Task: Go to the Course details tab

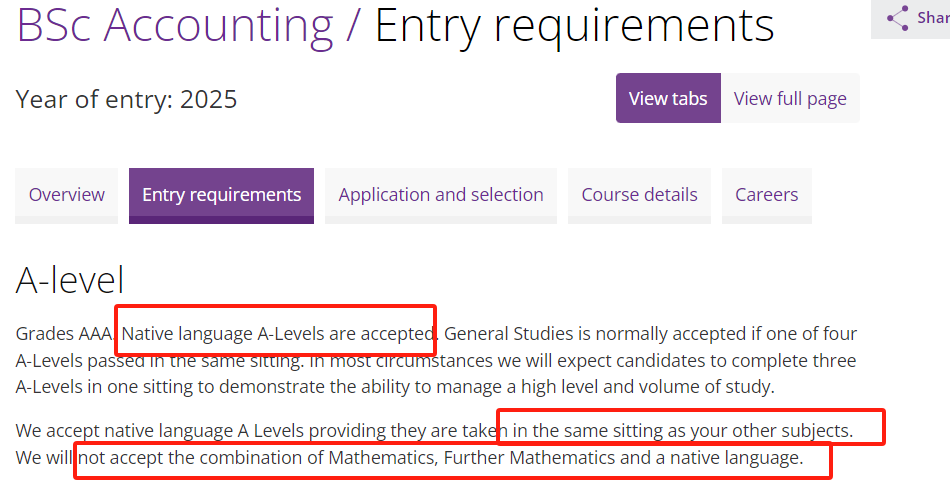Action: [x=639, y=196]
